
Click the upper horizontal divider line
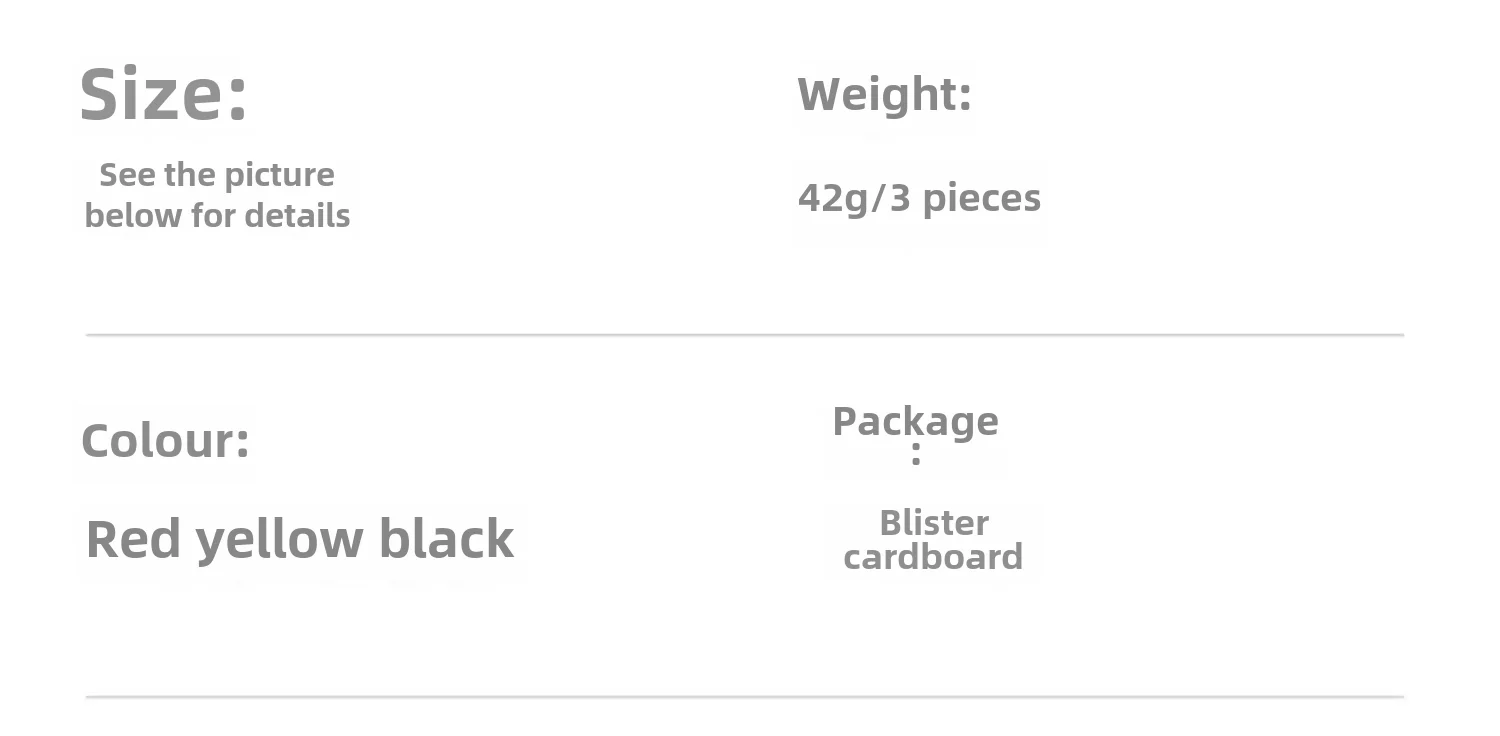(x=745, y=335)
